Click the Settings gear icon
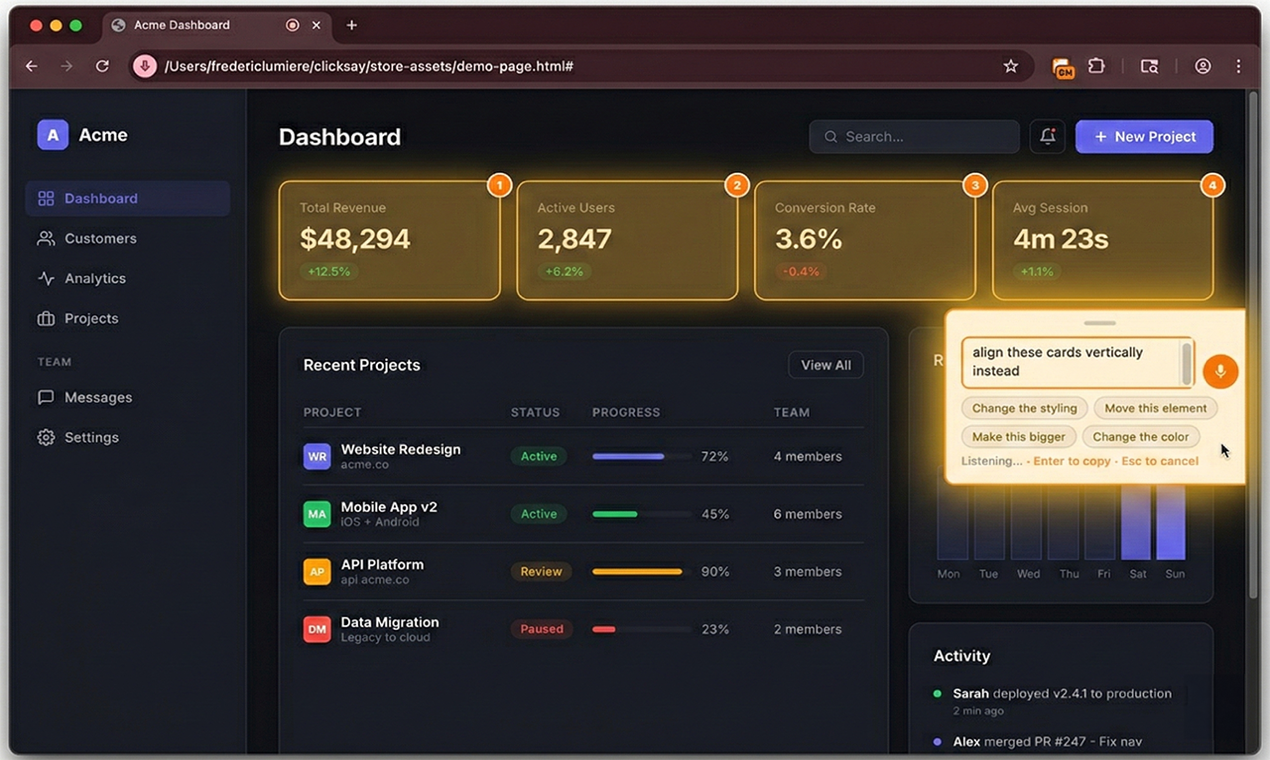This screenshot has height=760, width=1270. 46,437
